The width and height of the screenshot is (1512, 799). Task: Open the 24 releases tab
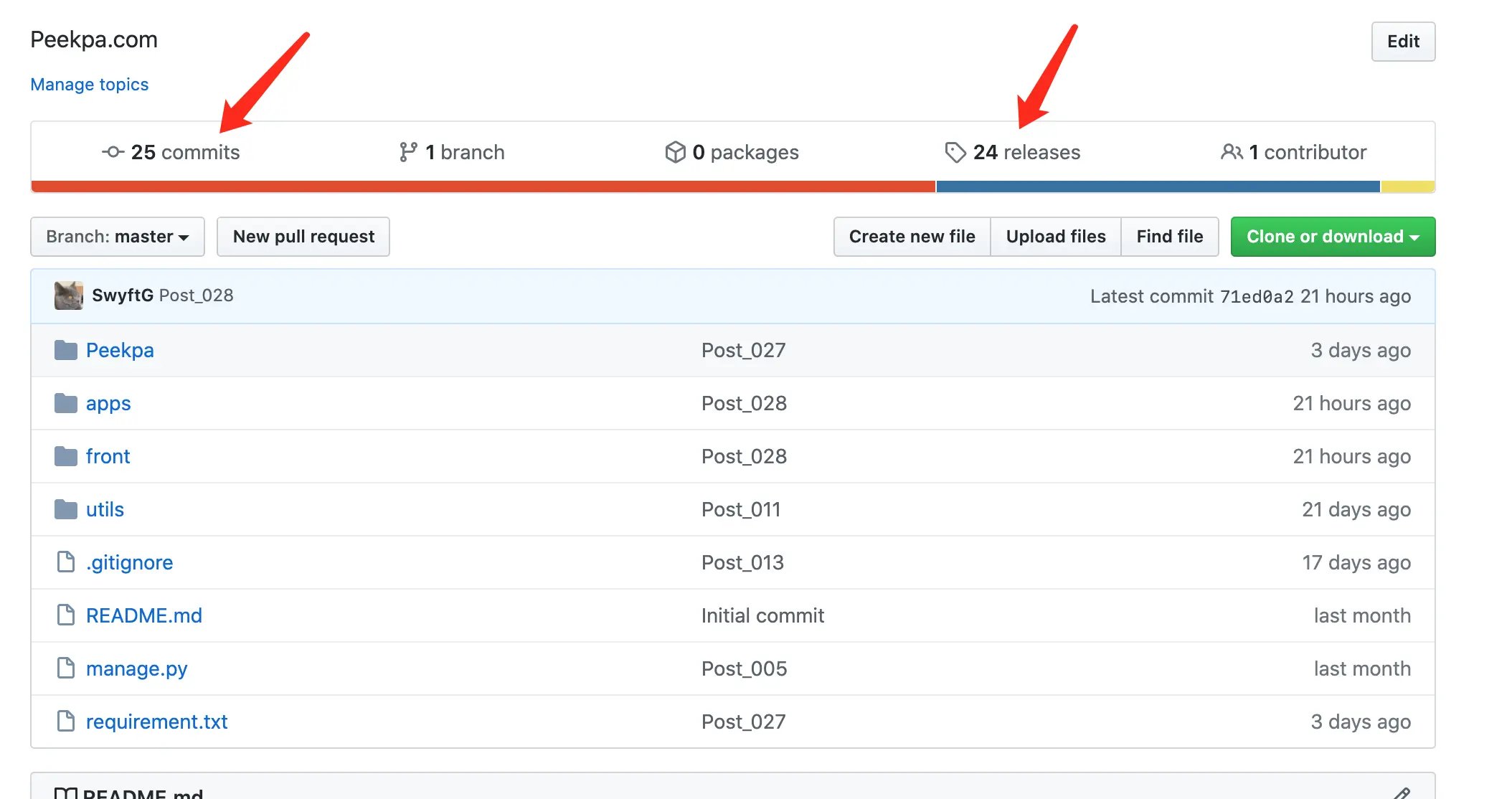click(1026, 152)
